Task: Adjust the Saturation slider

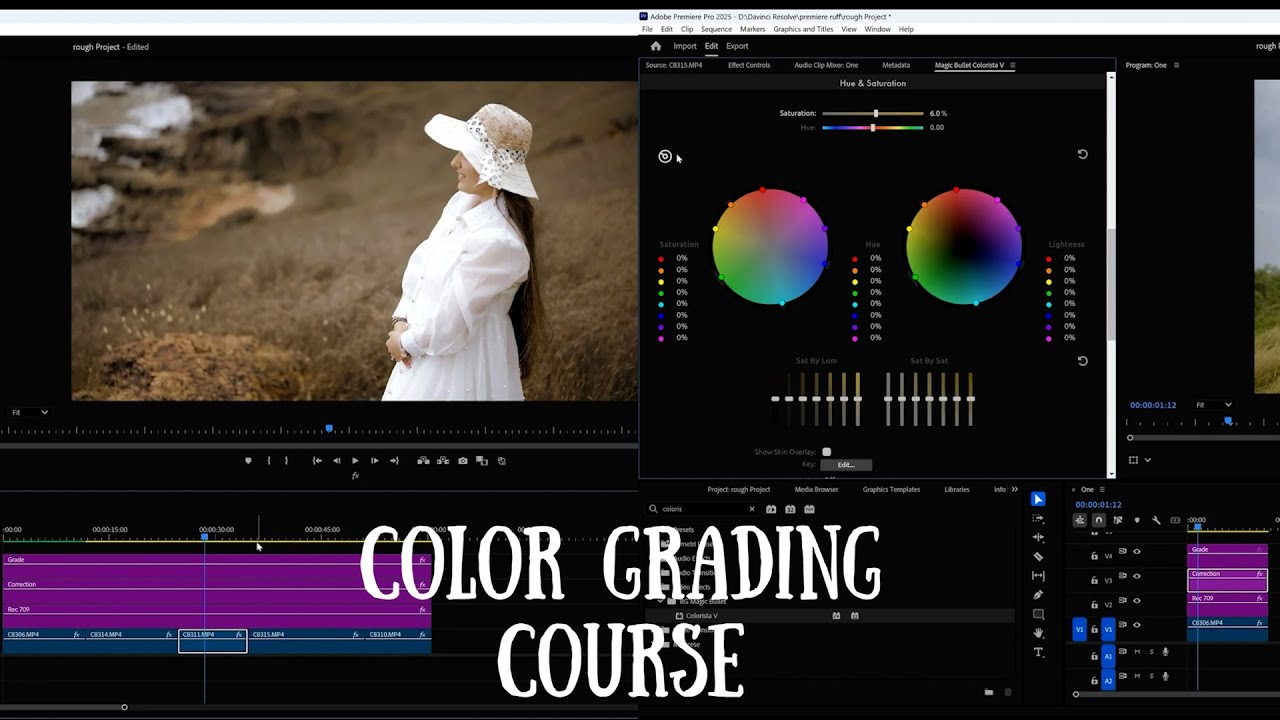Action: (x=872, y=113)
